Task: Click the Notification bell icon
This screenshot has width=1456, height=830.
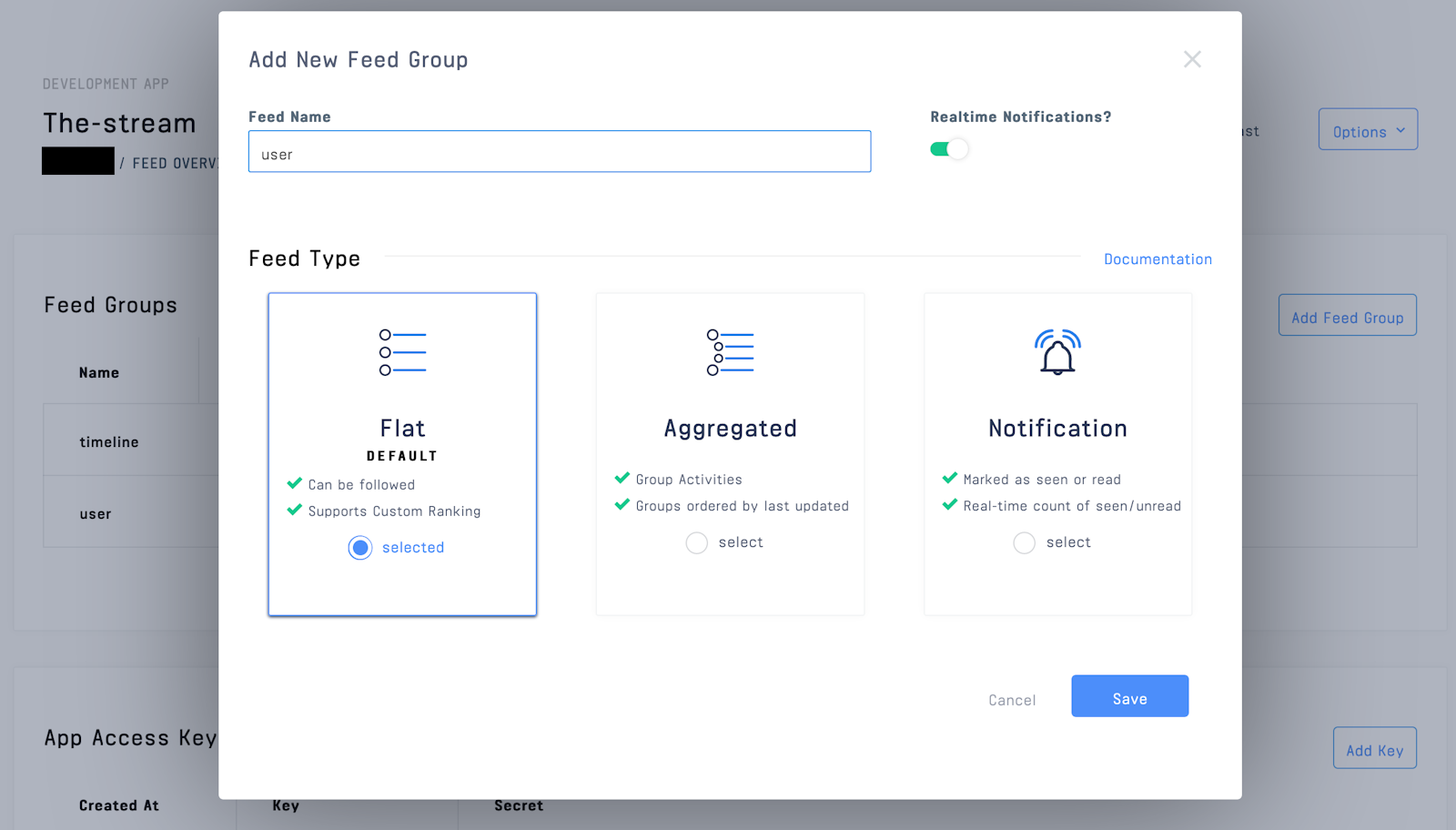Action: pyautogui.click(x=1057, y=352)
